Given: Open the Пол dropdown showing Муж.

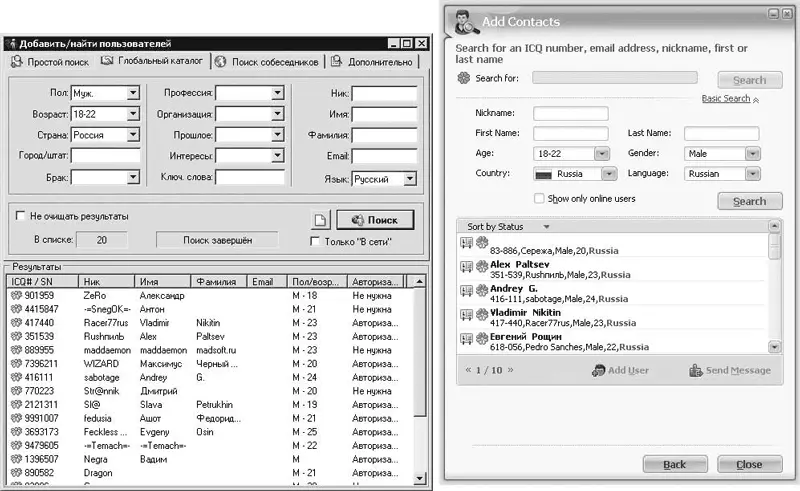Looking at the screenshot, I should 133,93.
